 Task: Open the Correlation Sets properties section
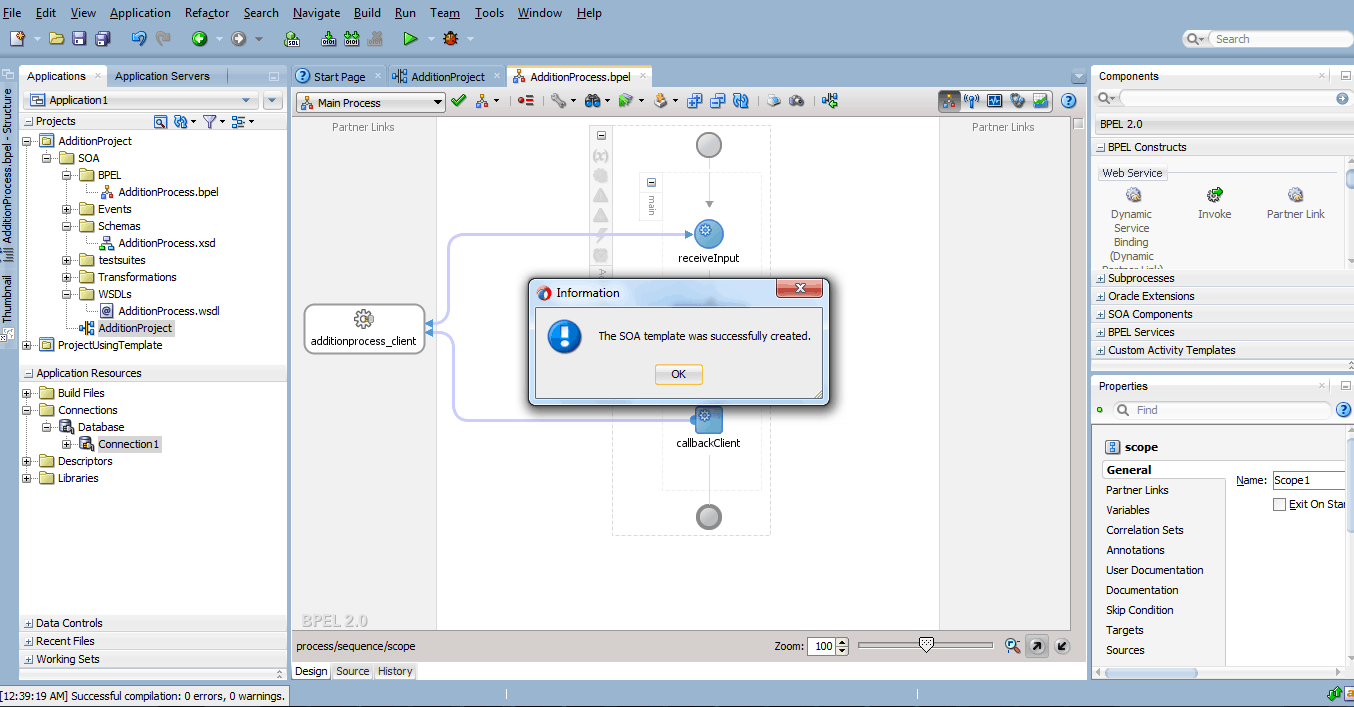coord(1144,530)
